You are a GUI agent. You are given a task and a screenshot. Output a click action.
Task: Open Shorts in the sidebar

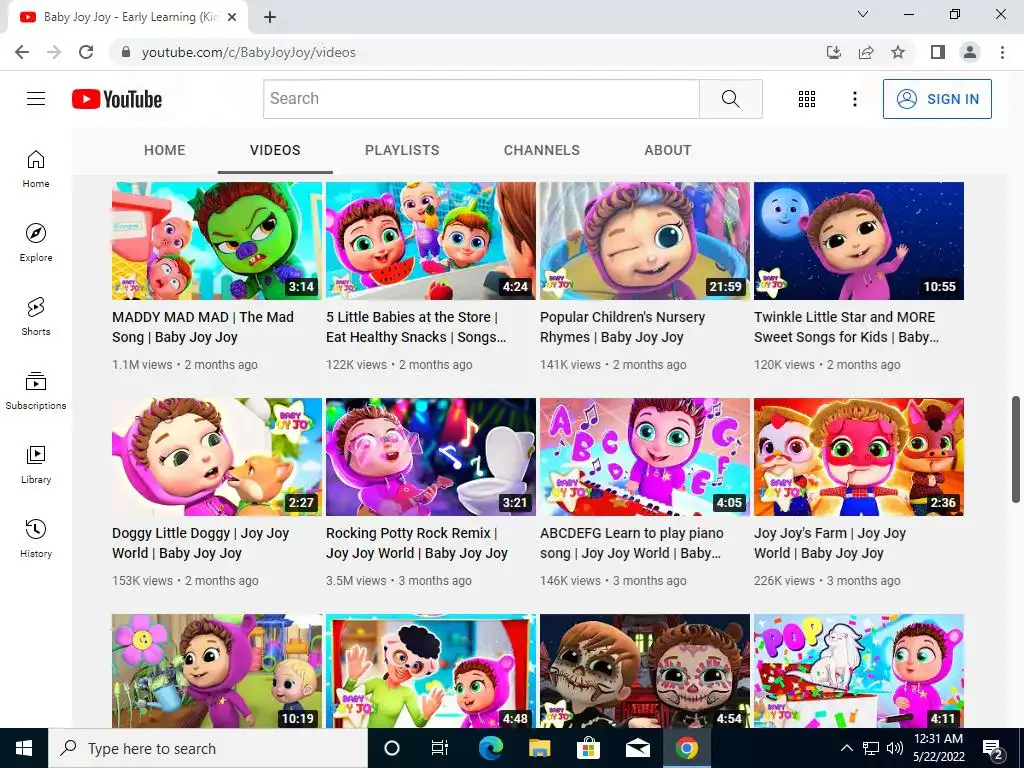point(36,317)
